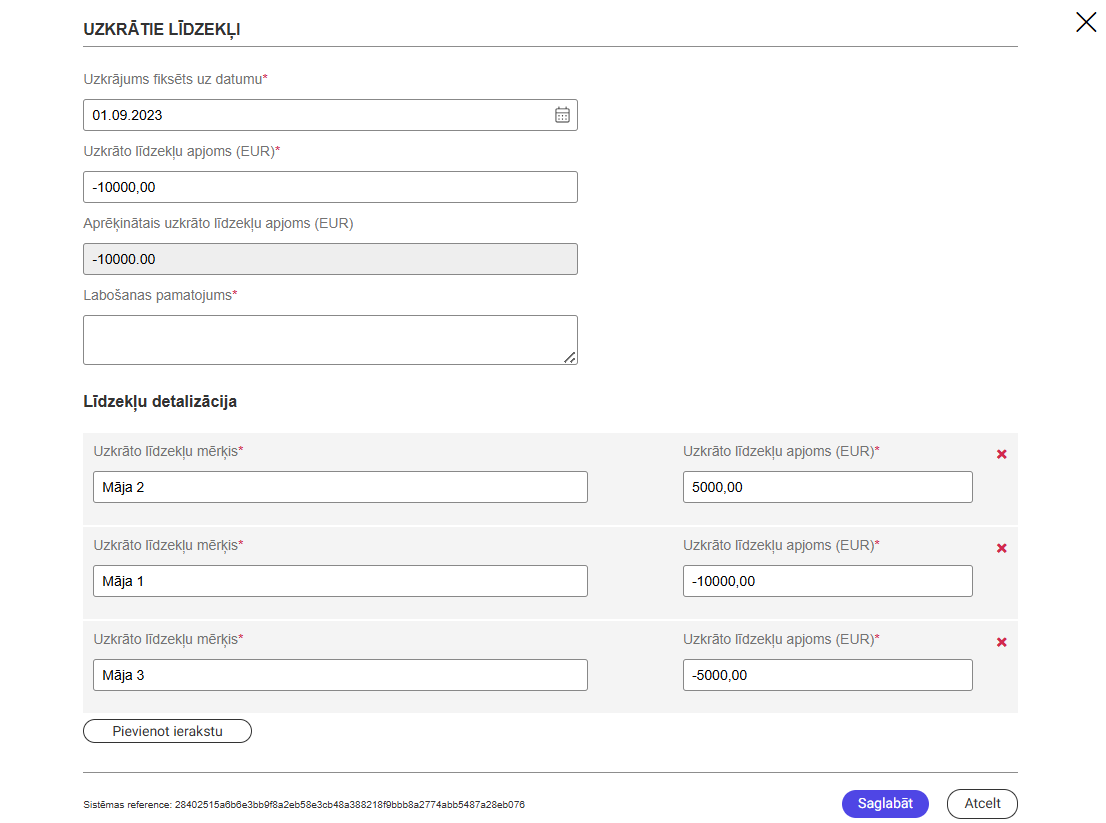Click the greyed-out calculated amount field

coord(330,259)
